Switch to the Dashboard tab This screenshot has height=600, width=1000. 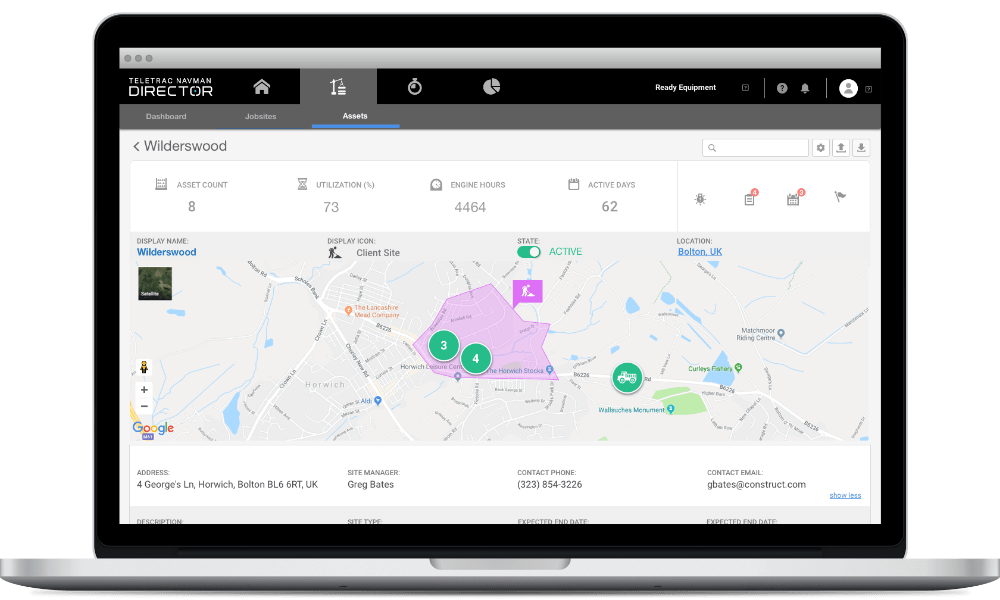166,116
